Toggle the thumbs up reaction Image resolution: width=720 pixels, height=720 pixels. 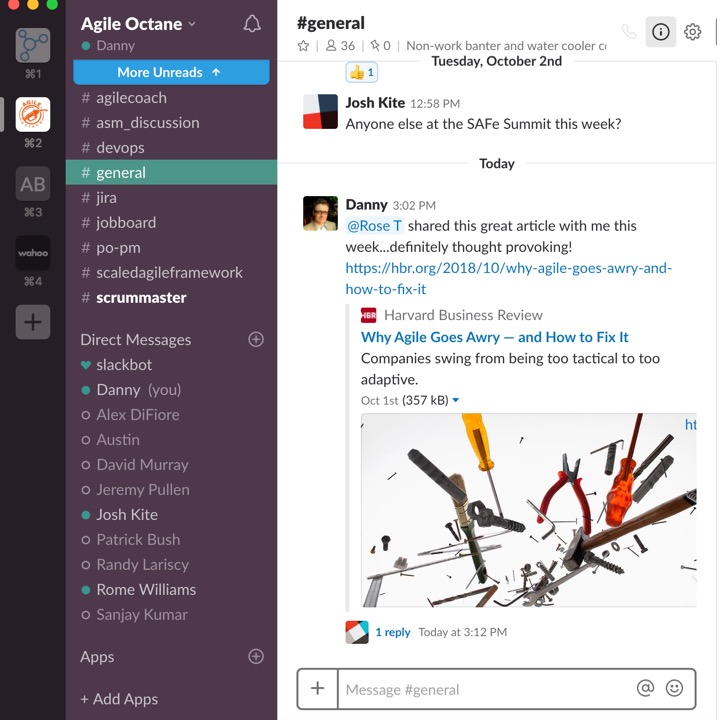[361, 72]
